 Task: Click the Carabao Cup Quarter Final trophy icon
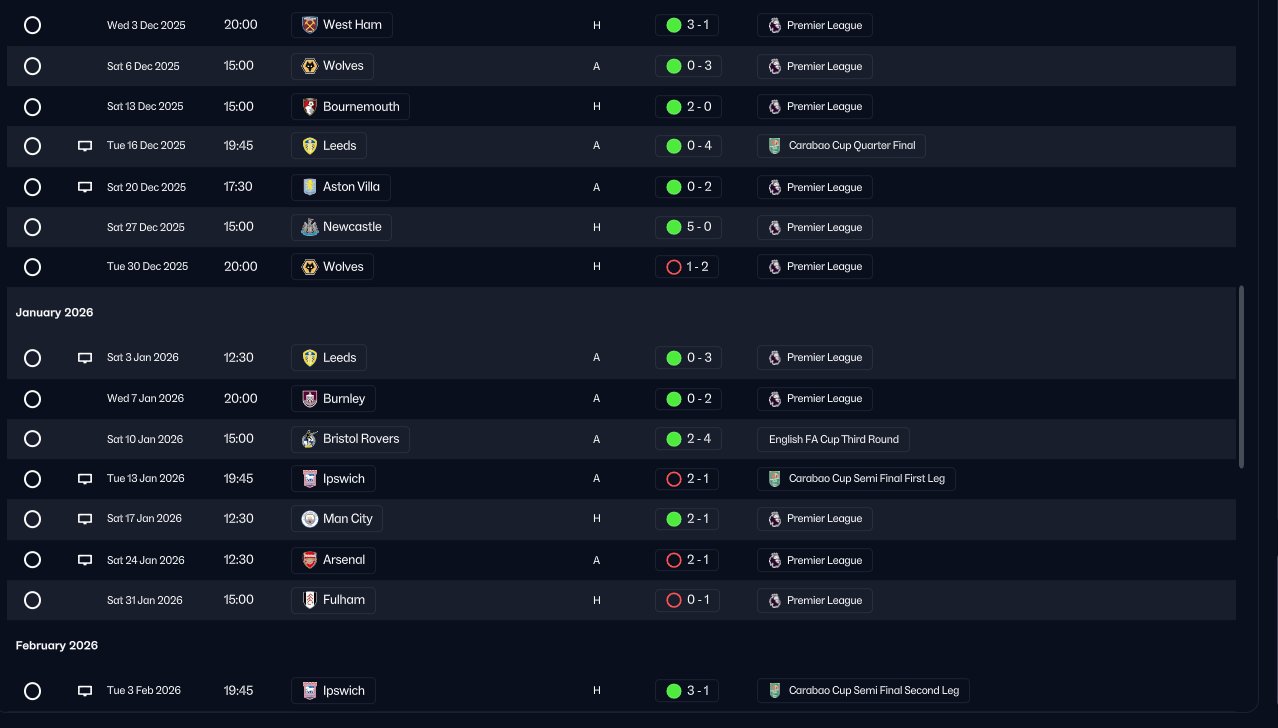pos(775,146)
